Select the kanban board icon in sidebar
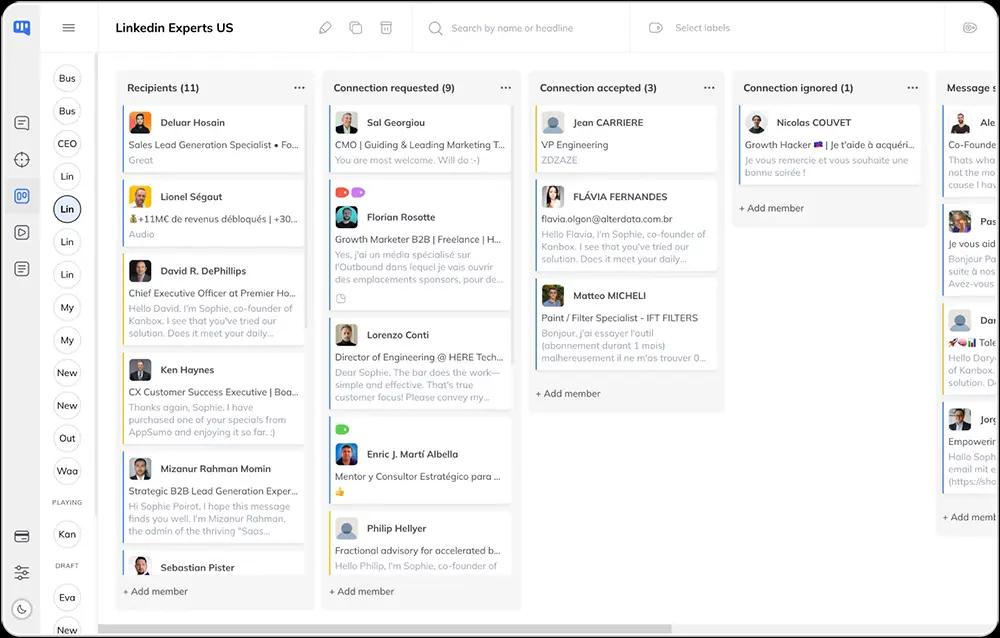 point(22,196)
